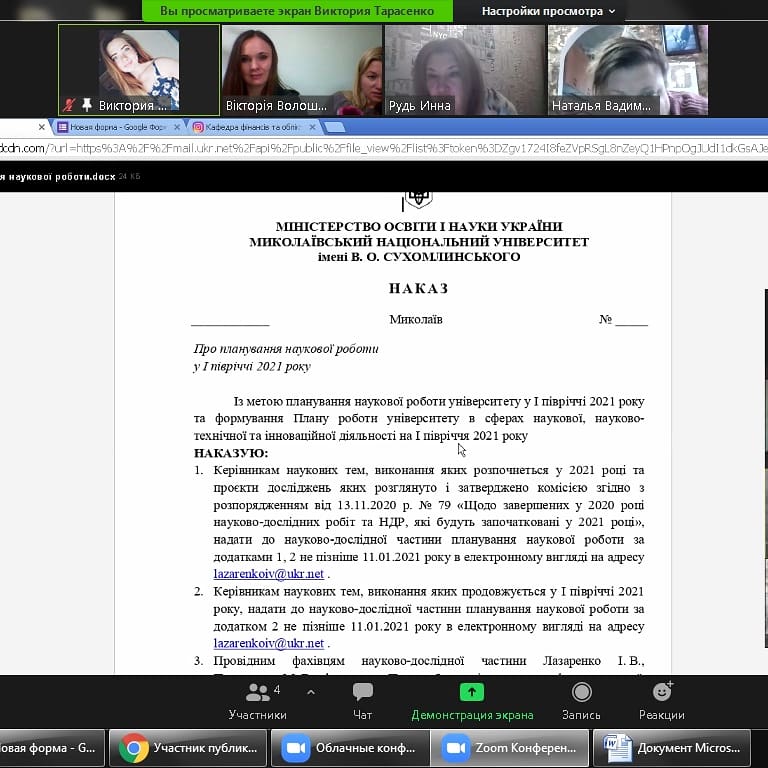Click the pin icon on Виктория's video tile
This screenshot has width=768, height=768.
tap(87, 105)
